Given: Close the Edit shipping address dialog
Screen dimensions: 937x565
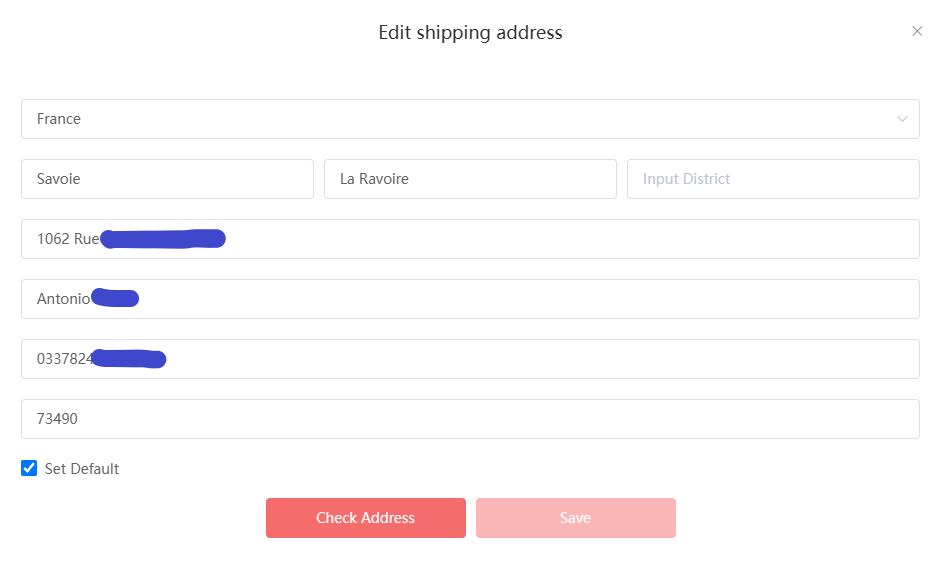Looking at the screenshot, I should (917, 31).
